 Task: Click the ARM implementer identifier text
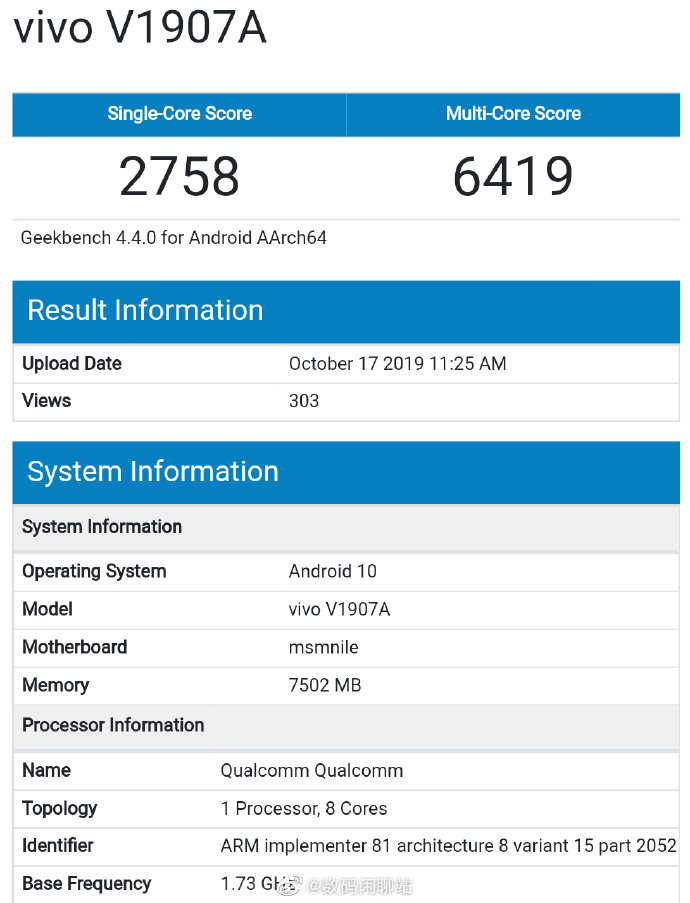click(x=448, y=846)
